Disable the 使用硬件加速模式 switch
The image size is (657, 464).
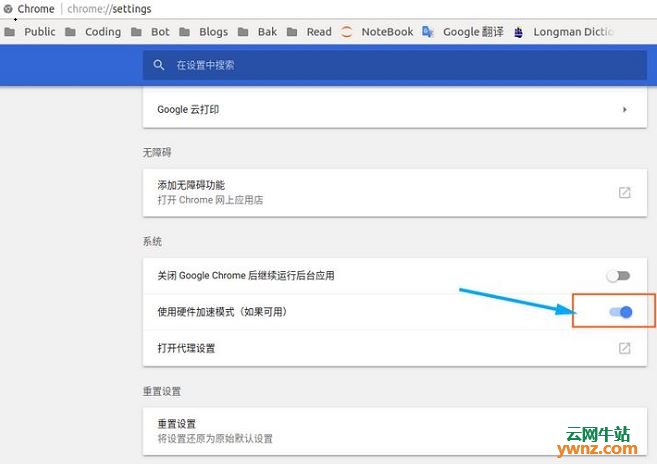pyautogui.click(x=621, y=312)
